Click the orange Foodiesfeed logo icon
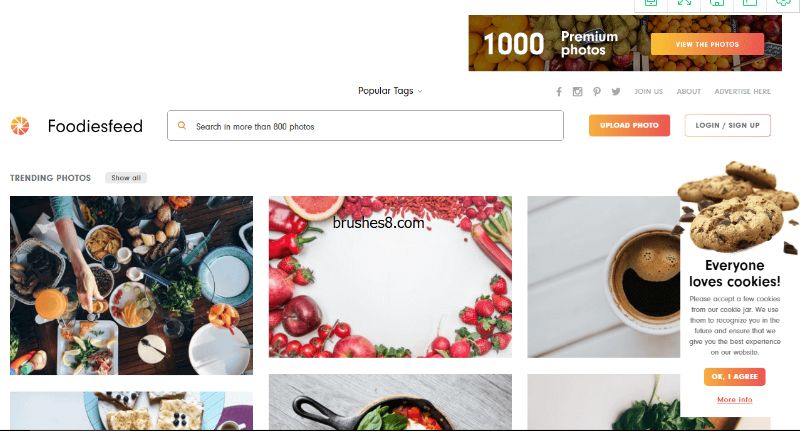 click(20, 126)
